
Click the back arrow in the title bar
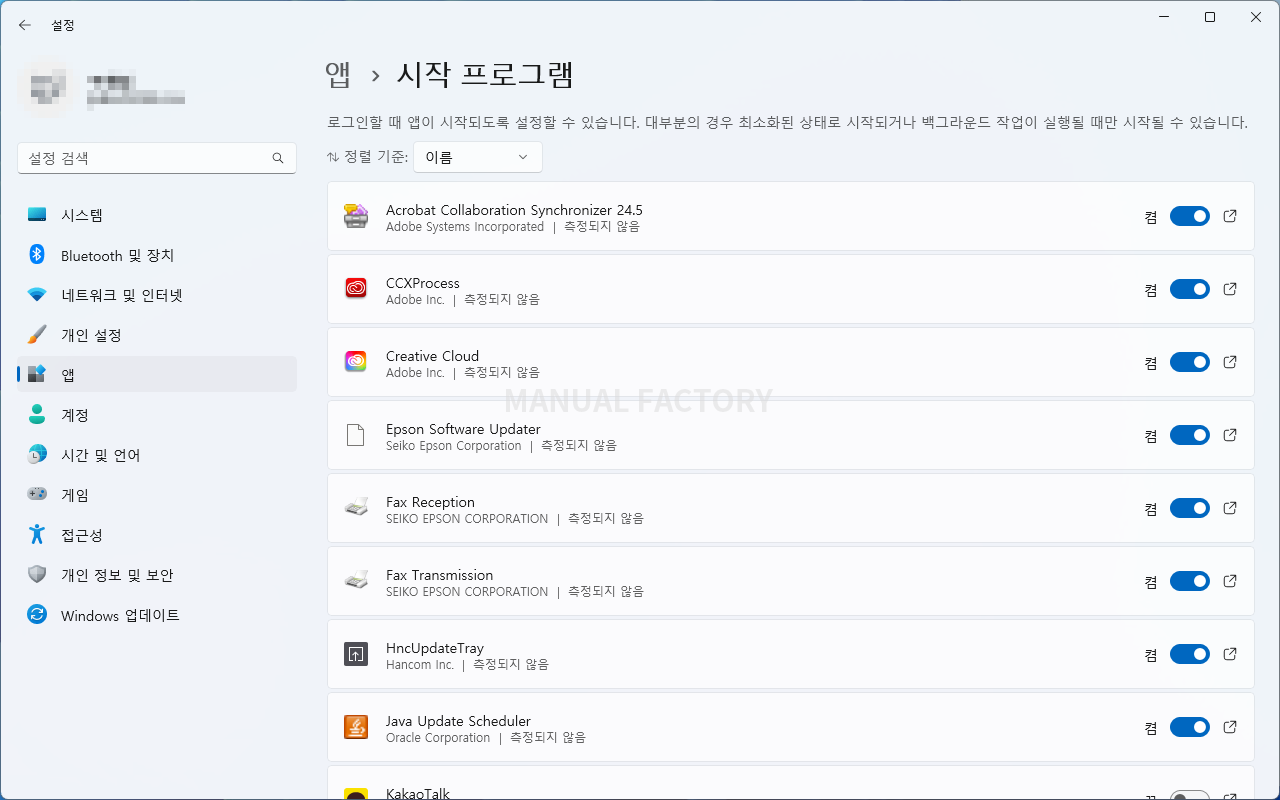[25, 25]
